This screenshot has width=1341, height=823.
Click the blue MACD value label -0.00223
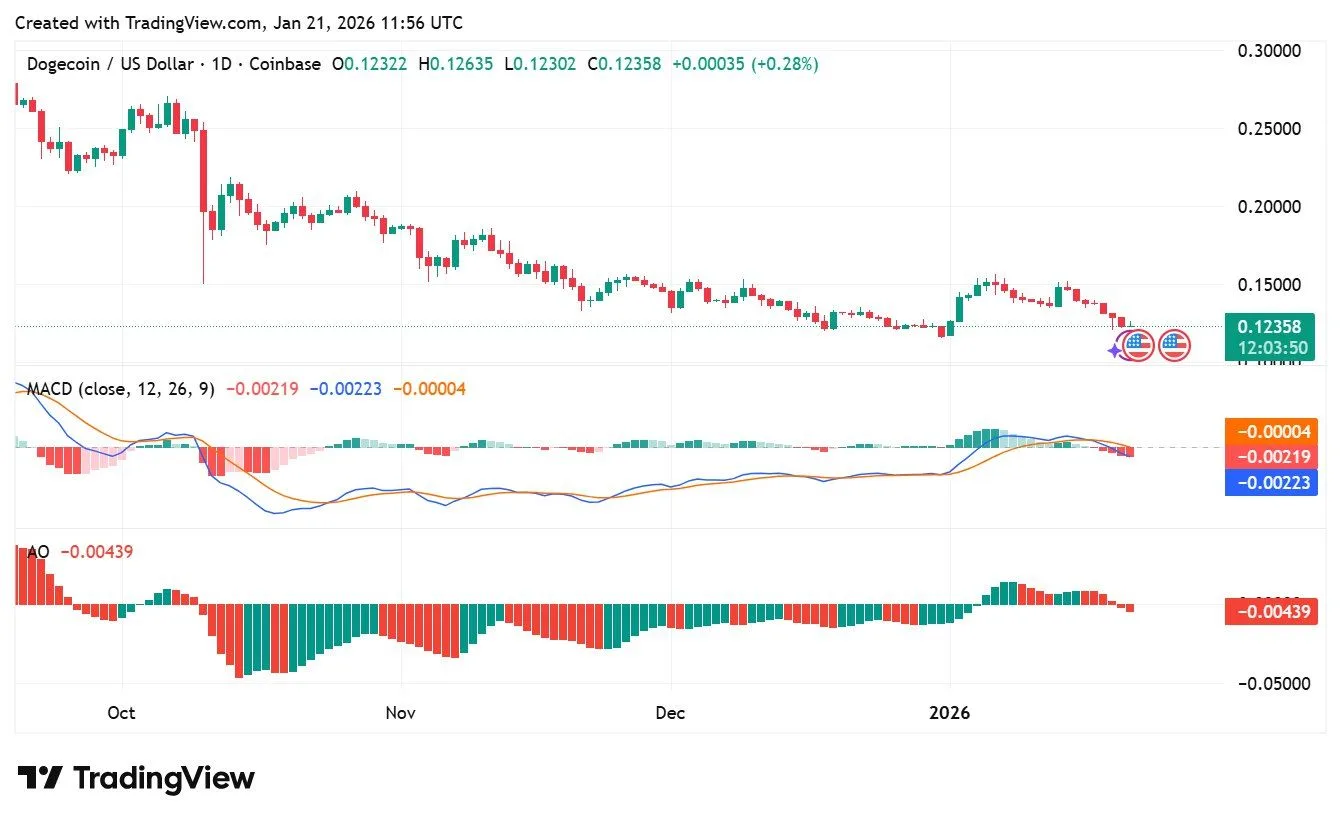tap(1269, 484)
